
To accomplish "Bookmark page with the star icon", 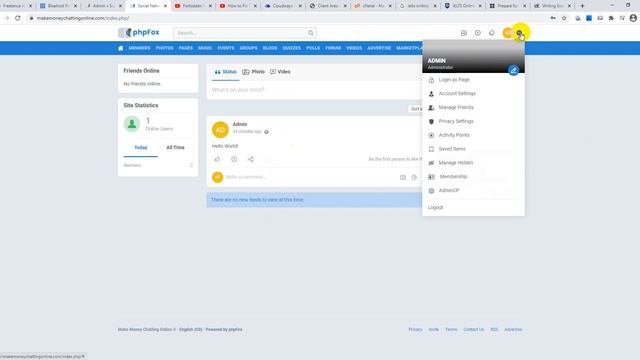I will [564, 18].
